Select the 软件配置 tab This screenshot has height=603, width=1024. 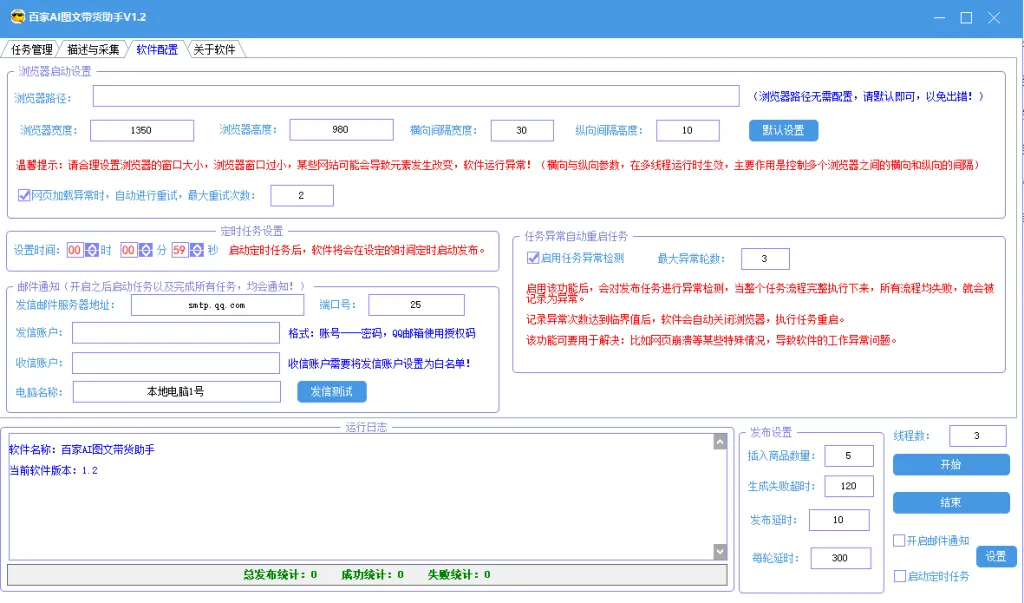pos(157,50)
